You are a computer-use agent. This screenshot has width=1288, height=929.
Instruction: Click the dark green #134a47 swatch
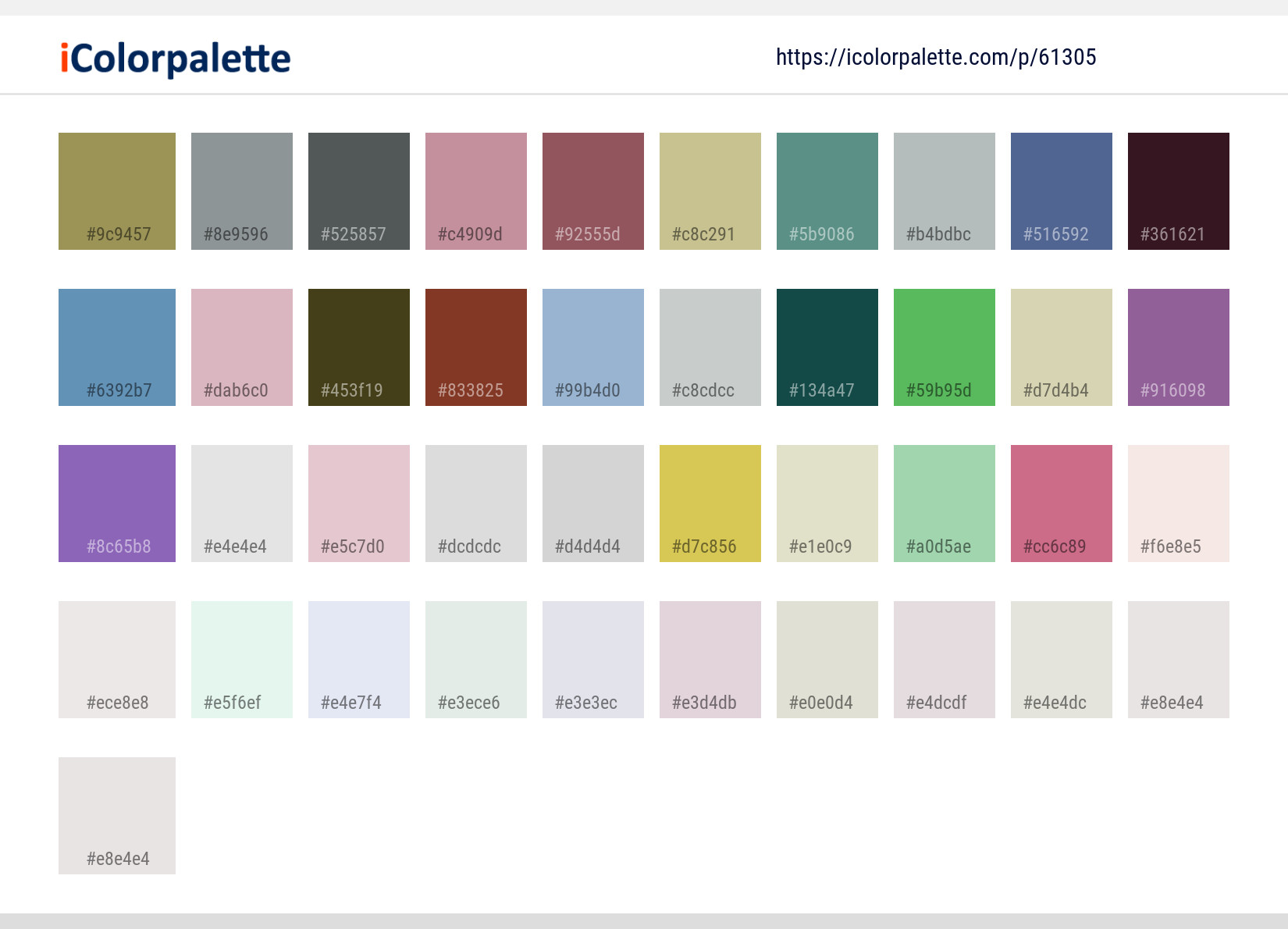click(827, 347)
